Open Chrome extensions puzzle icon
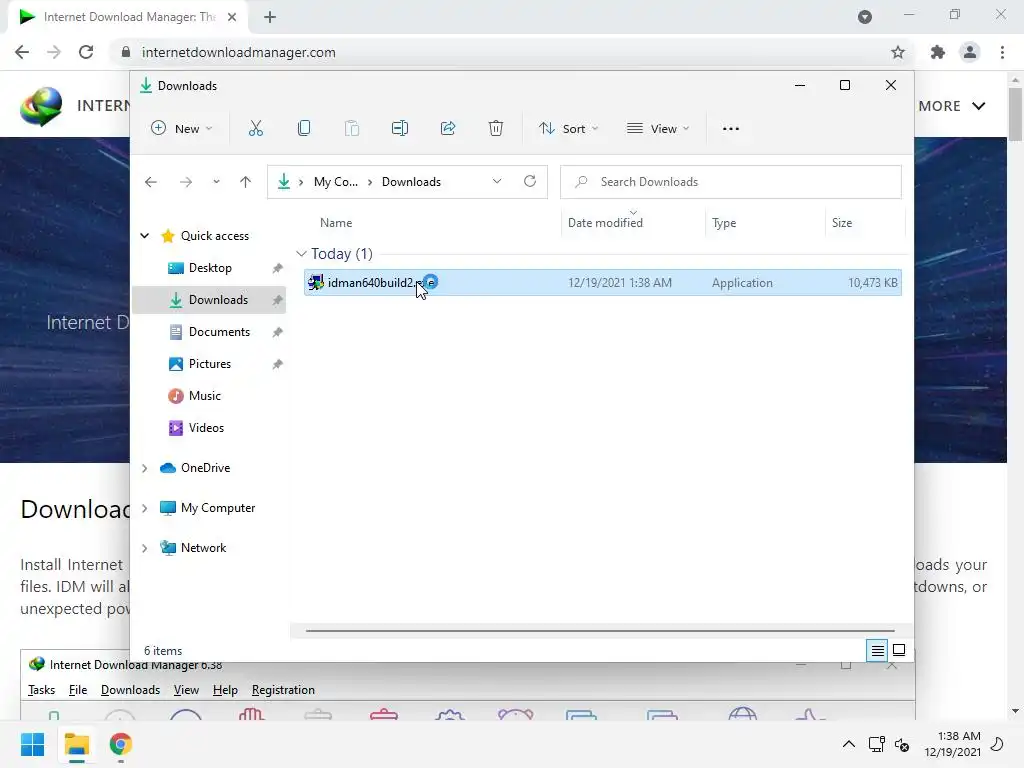This screenshot has height=768, width=1024. [x=938, y=52]
